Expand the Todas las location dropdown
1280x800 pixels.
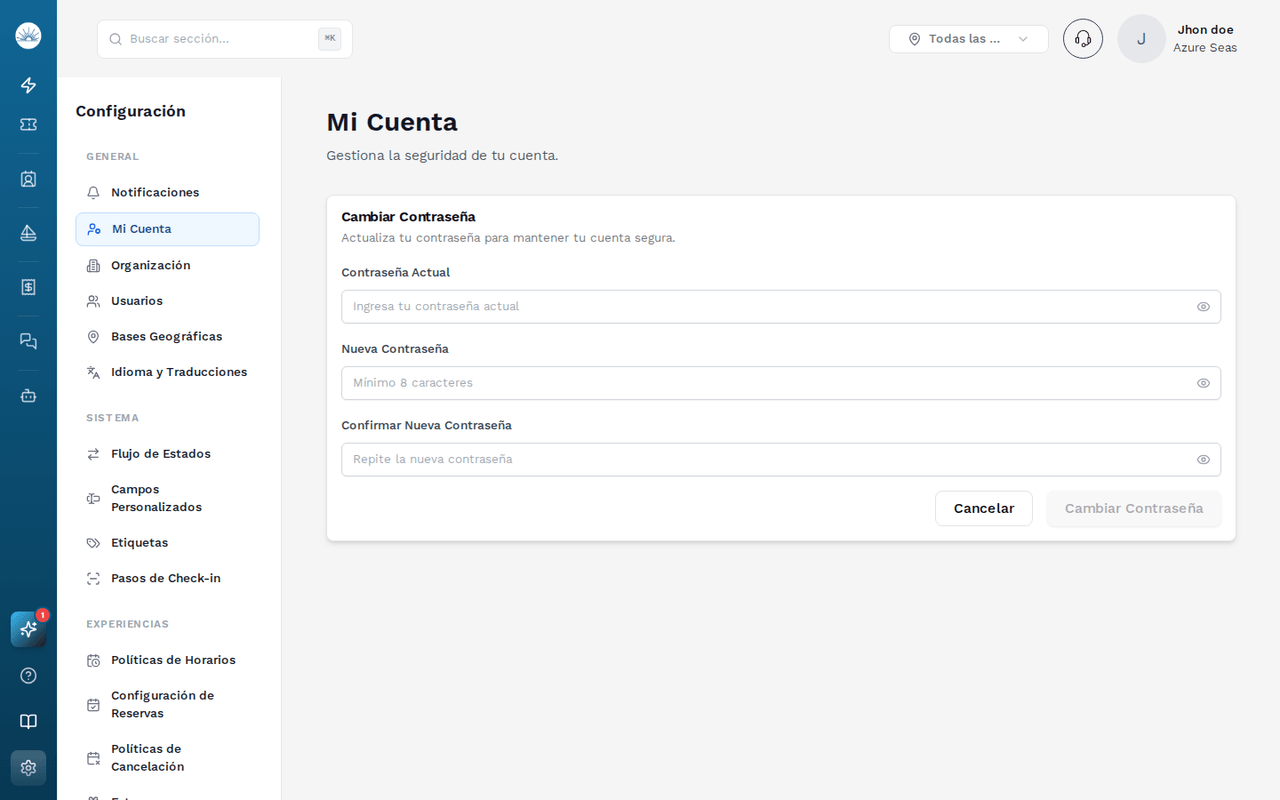click(968, 39)
